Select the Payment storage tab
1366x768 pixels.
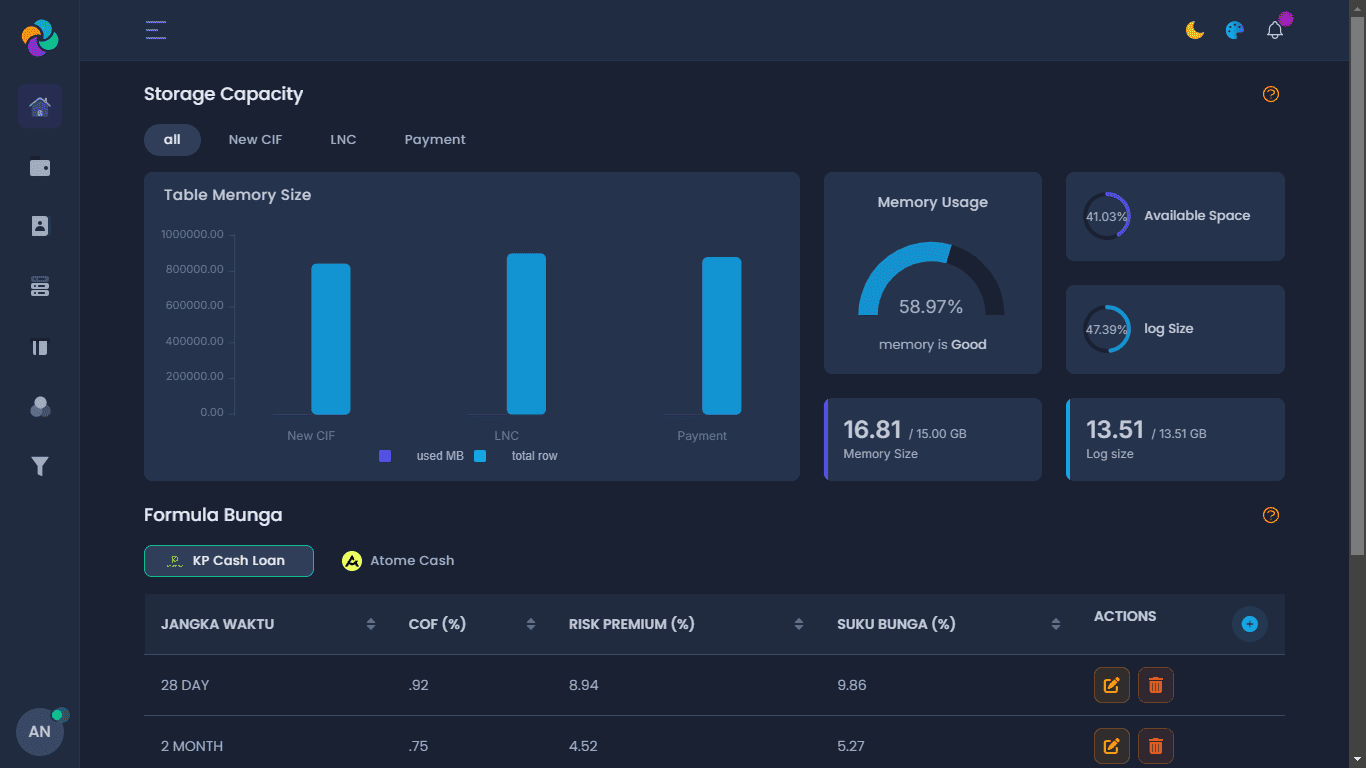click(435, 140)
